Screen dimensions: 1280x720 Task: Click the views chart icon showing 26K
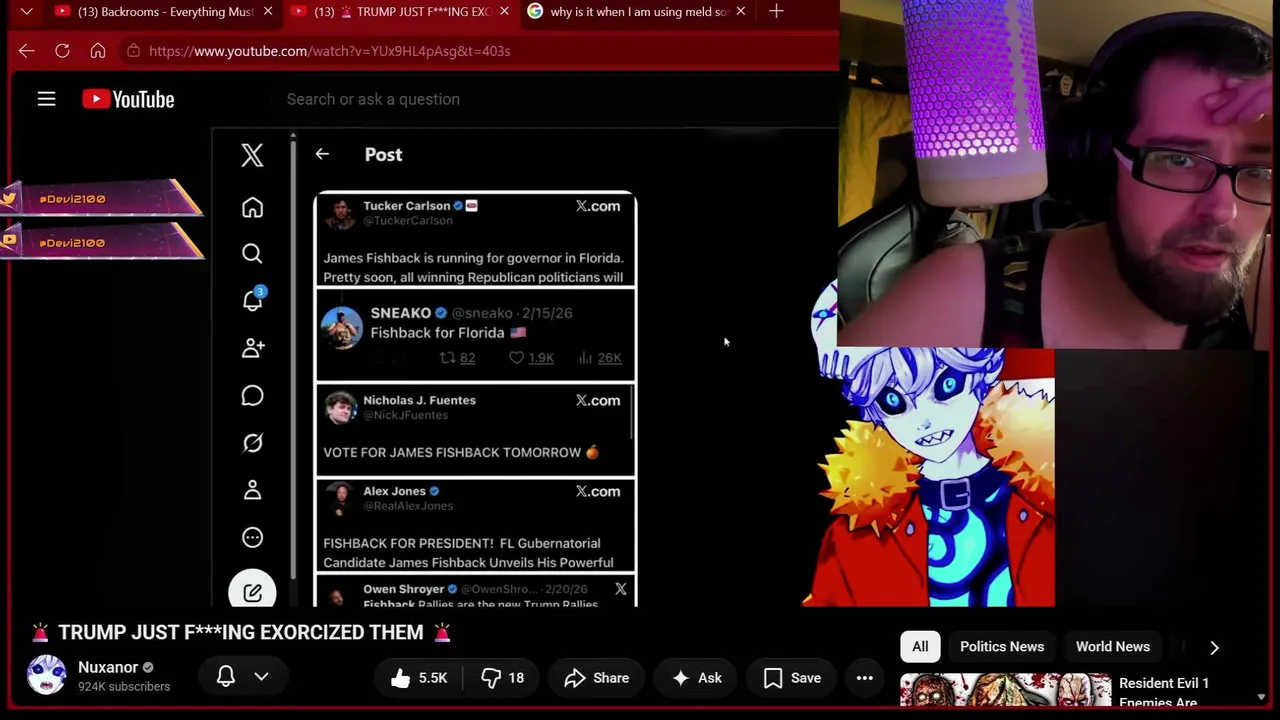tap(586, 358)
